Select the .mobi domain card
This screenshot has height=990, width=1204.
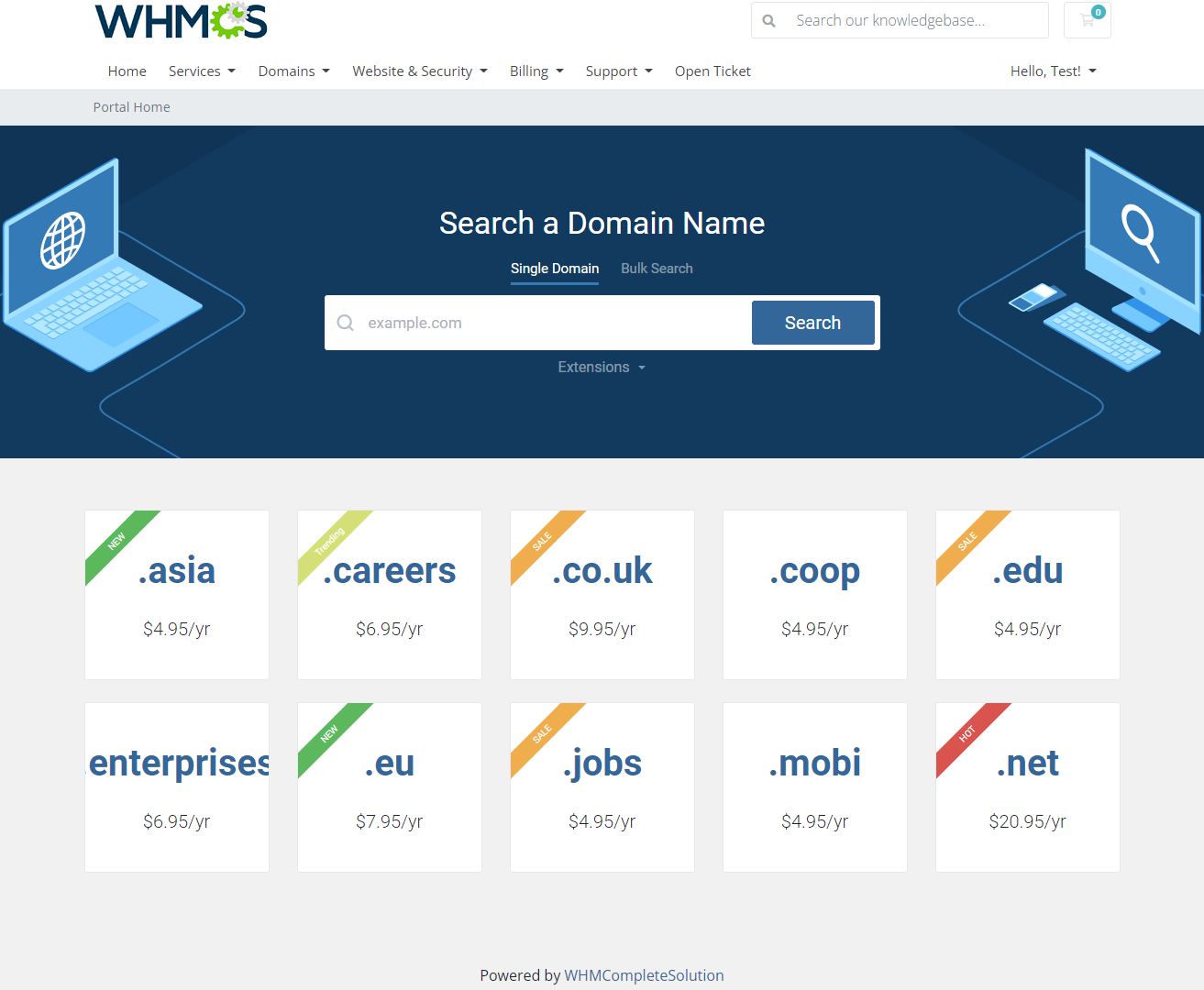tap(815, 787)
